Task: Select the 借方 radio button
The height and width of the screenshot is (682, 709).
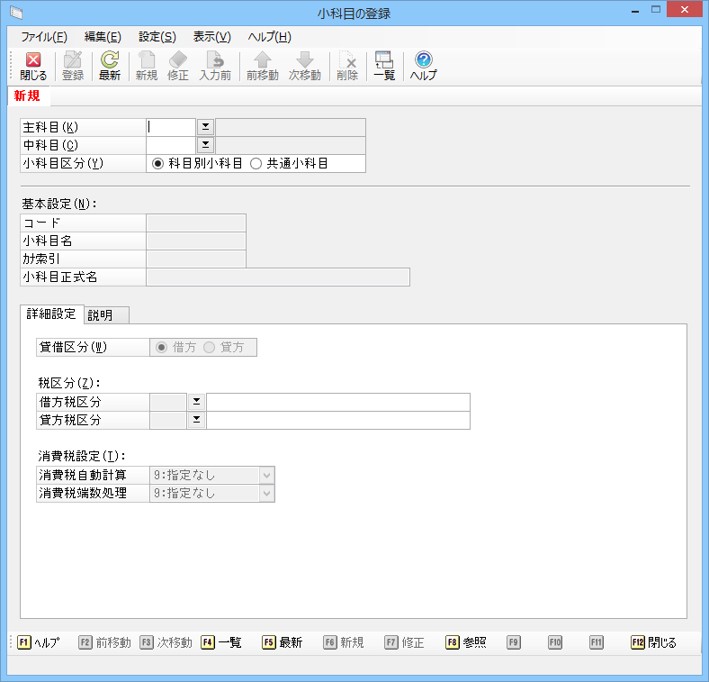Action: (161, 347)
